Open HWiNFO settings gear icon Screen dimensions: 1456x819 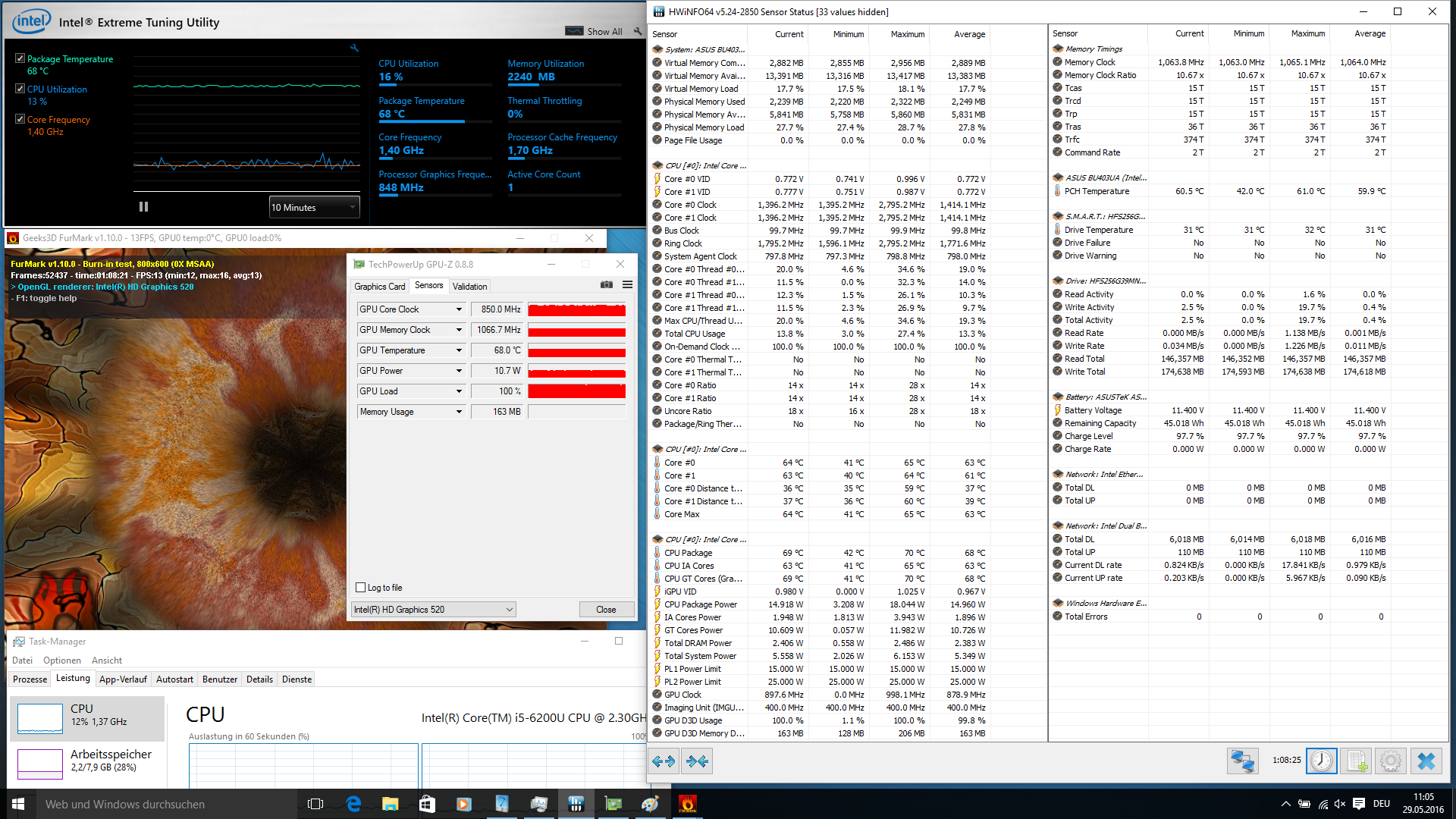1391,761
